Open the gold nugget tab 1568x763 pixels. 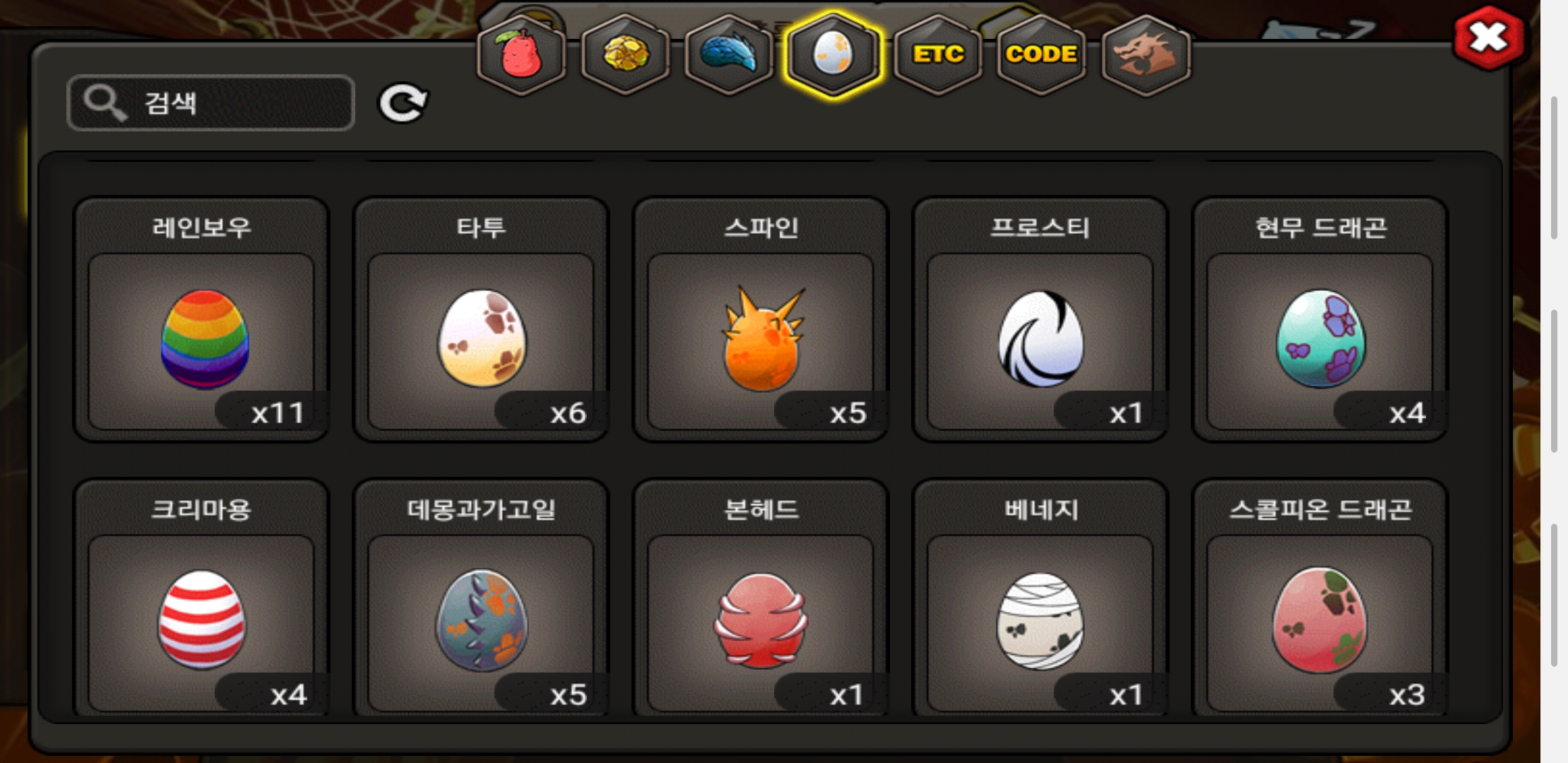[625, 55]
